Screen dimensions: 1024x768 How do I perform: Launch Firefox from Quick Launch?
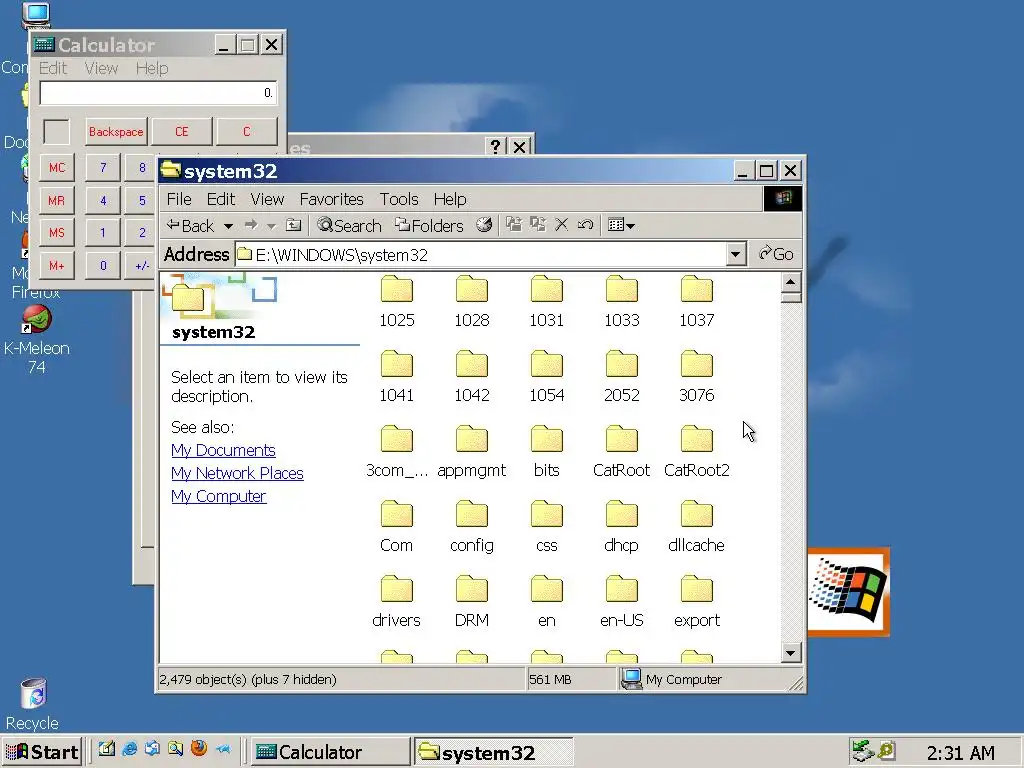click(199, 748)
